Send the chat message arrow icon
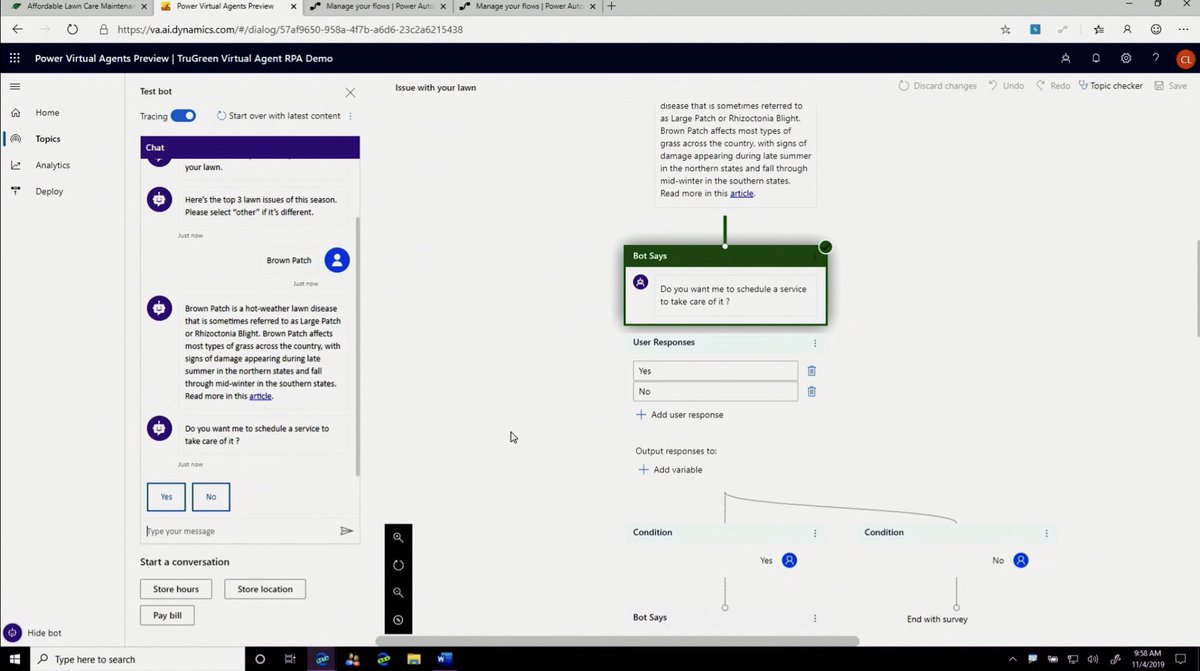This screenshot has height=671, width=1200. (x=346, y=531)
